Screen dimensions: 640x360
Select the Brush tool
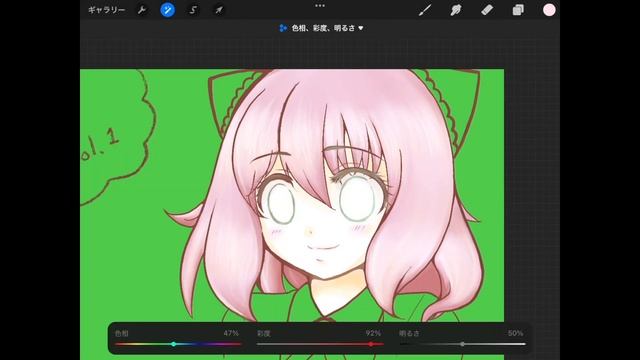pyautogui.click(x=425, y=10)
